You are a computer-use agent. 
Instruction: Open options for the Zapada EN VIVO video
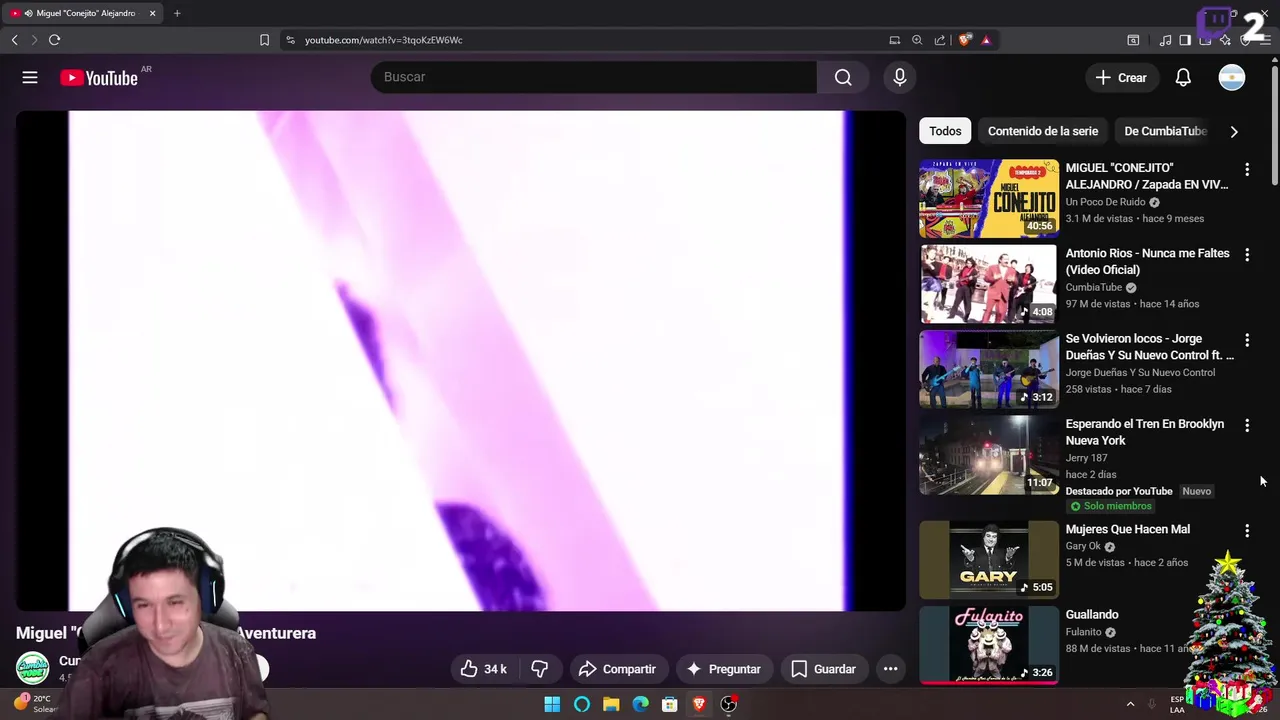tap(1247, 170)
